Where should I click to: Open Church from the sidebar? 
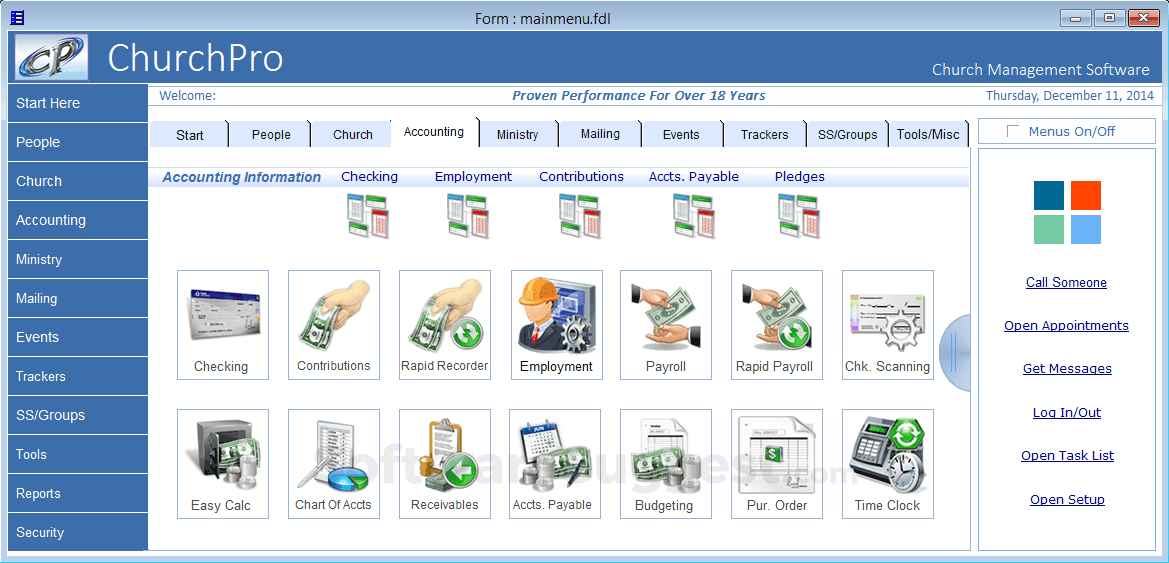tap(78, 181)
